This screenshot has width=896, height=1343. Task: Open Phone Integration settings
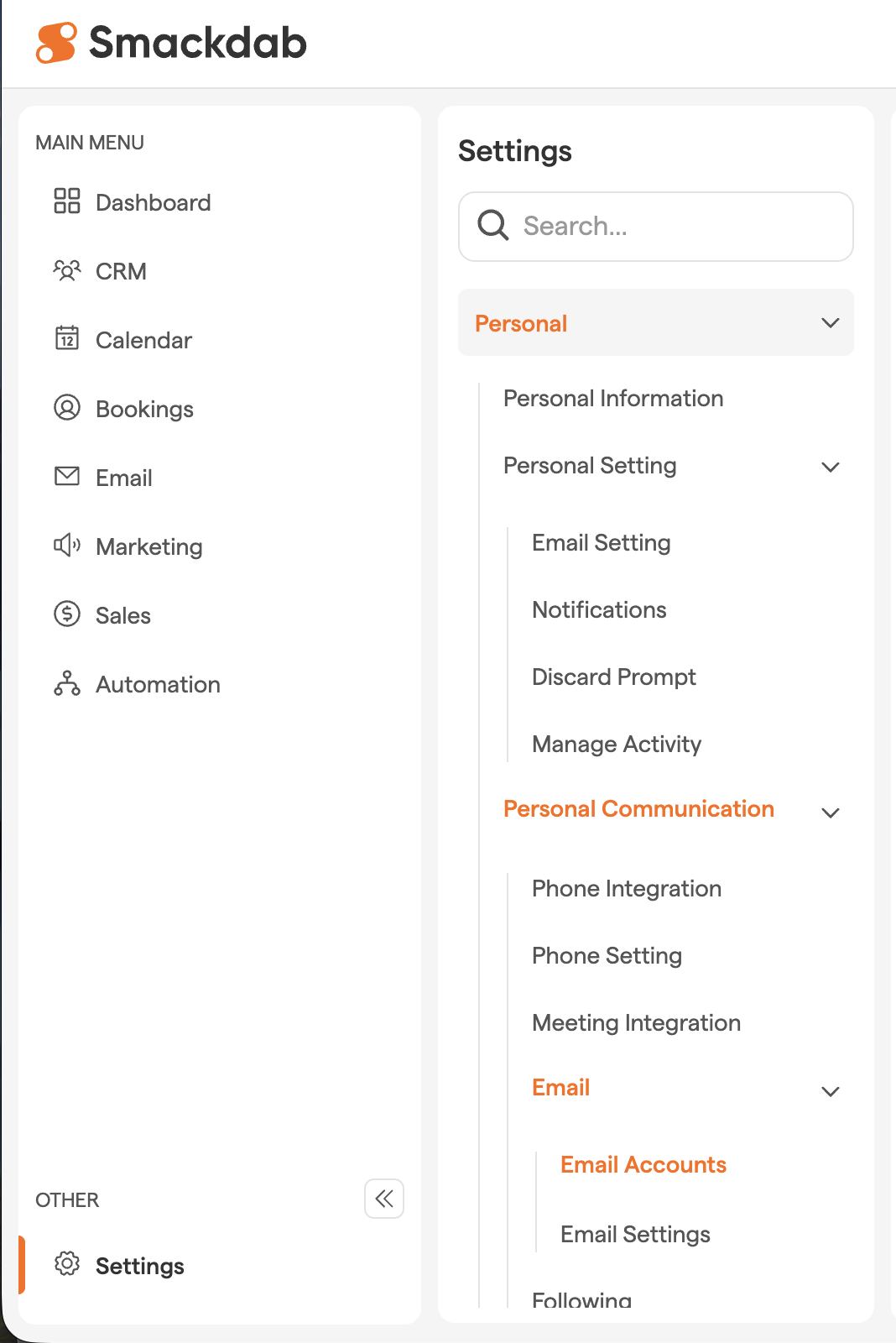[627, 889]
